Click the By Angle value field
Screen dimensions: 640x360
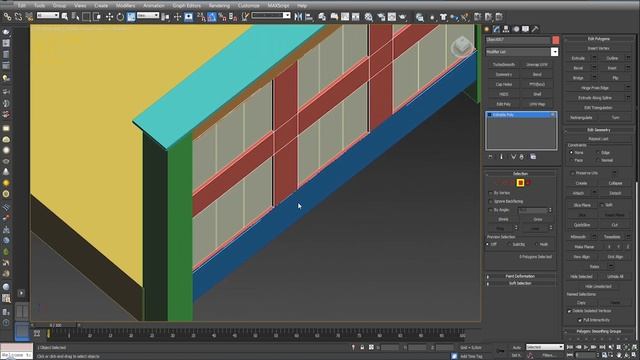532,210
